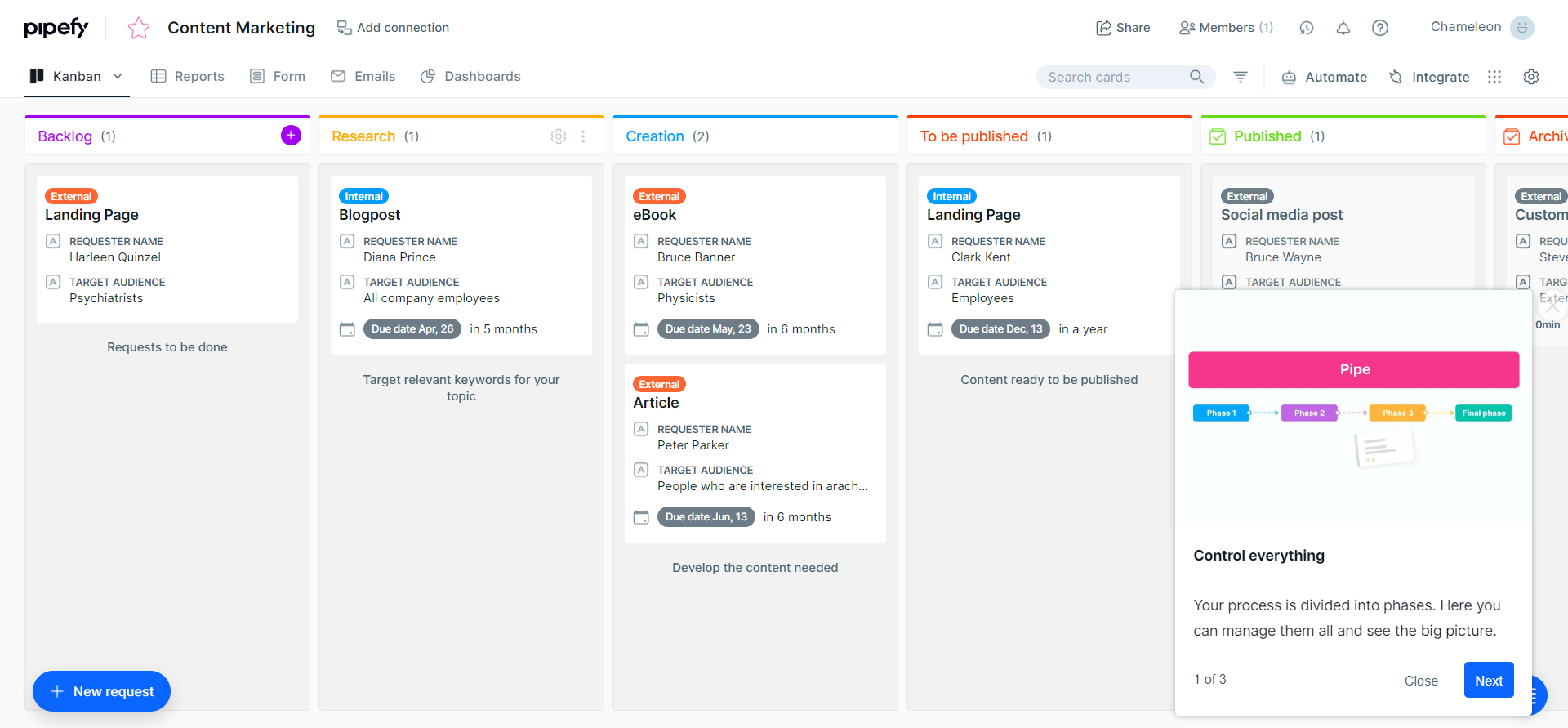Viewport: 1568px width, 728px height.
Task: Click Internal label on Blogpost card
Action: [363, 196]
